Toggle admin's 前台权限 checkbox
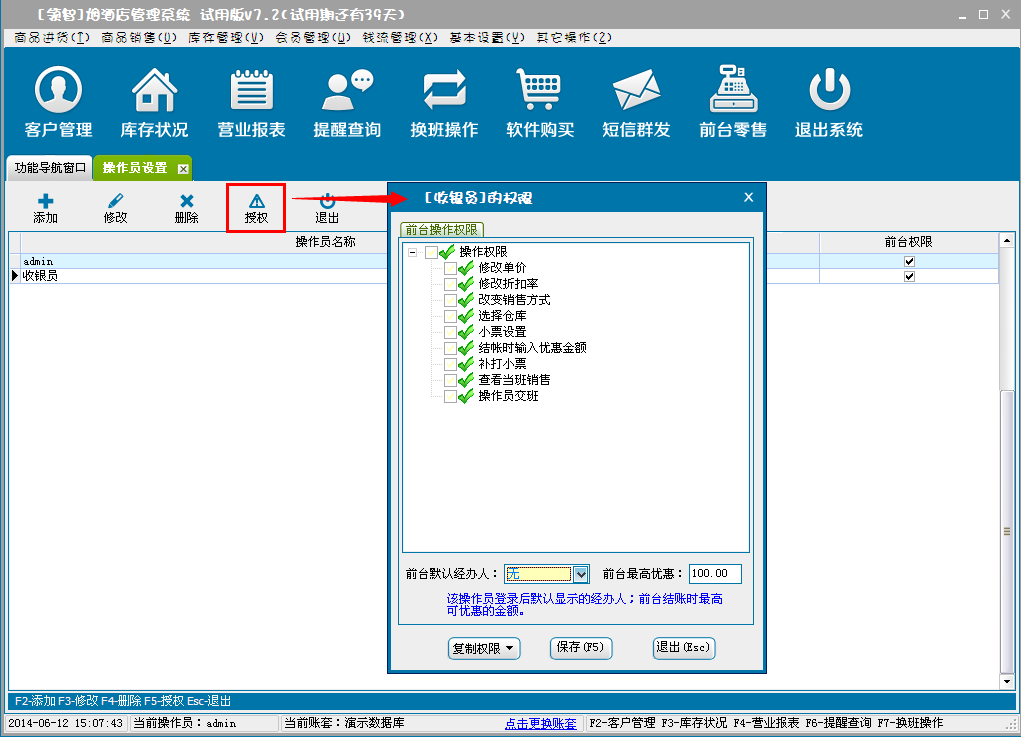The height and width of the screenshot is (737, 1021). [909, 261]
